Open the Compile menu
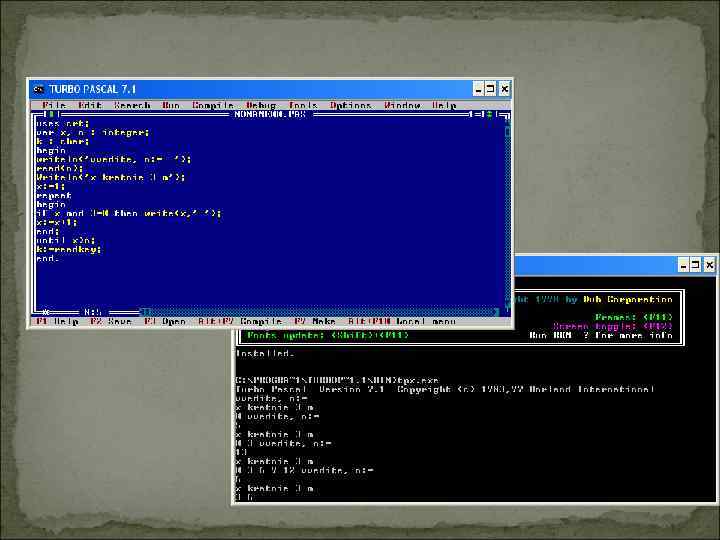Image resolution: width=720 pixels, height=540 pixels. tap(213, 105)
